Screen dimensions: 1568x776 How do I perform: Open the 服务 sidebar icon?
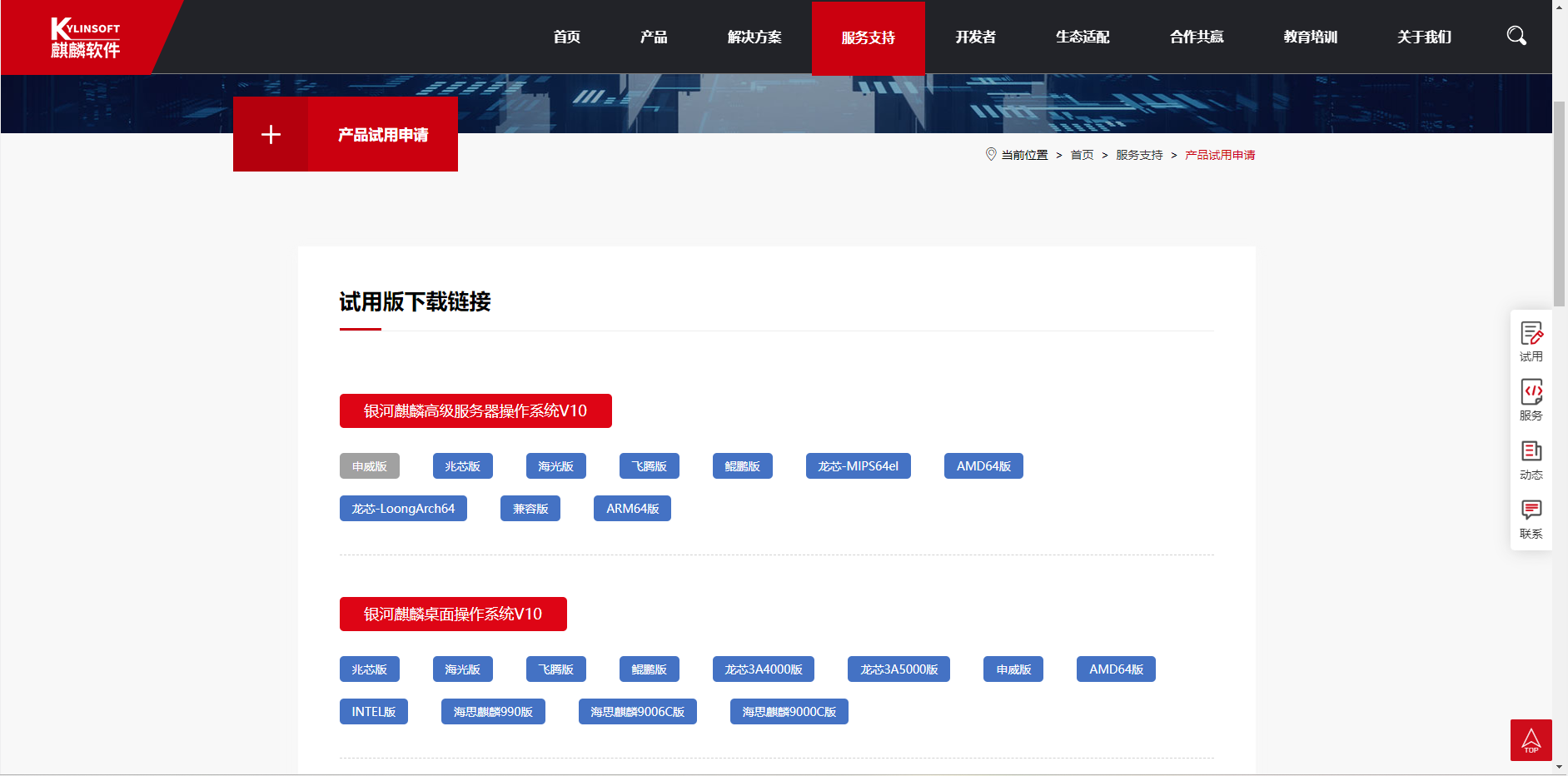tap(1531, 400)
